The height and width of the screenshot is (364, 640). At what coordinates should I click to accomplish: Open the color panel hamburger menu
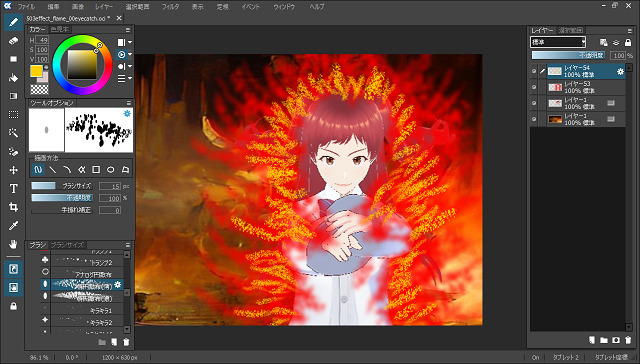click(x=128, y=29)
